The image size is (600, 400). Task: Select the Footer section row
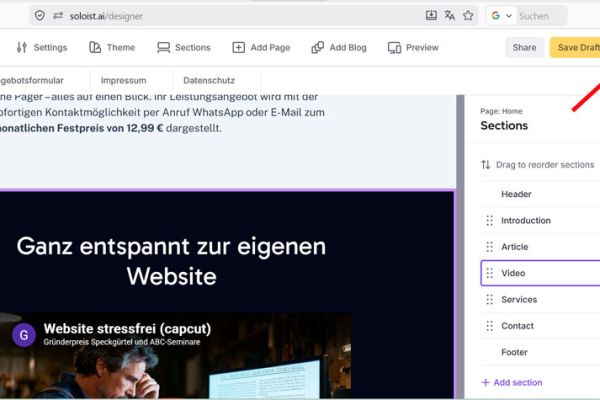click(540, 352)
